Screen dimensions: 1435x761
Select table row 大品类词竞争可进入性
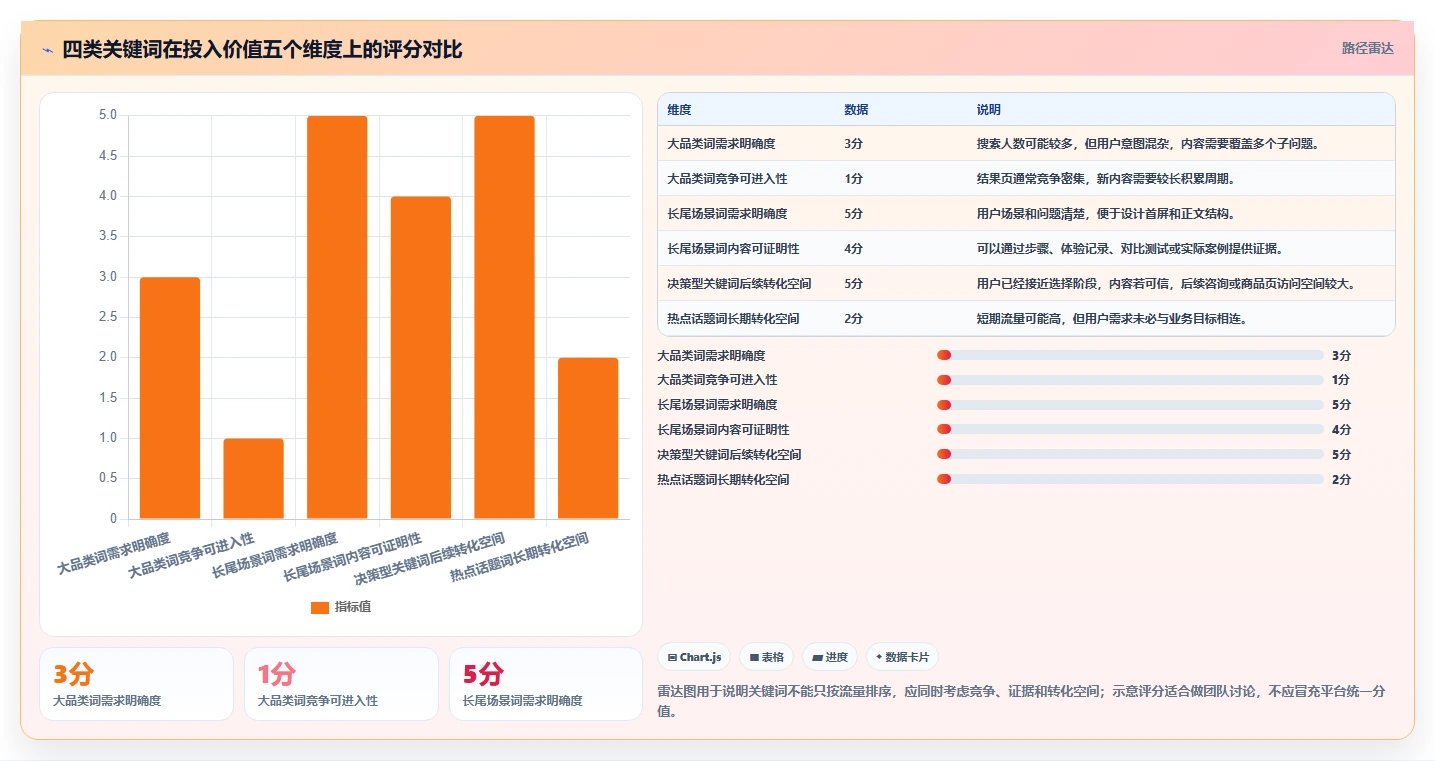coord(1026,178)
